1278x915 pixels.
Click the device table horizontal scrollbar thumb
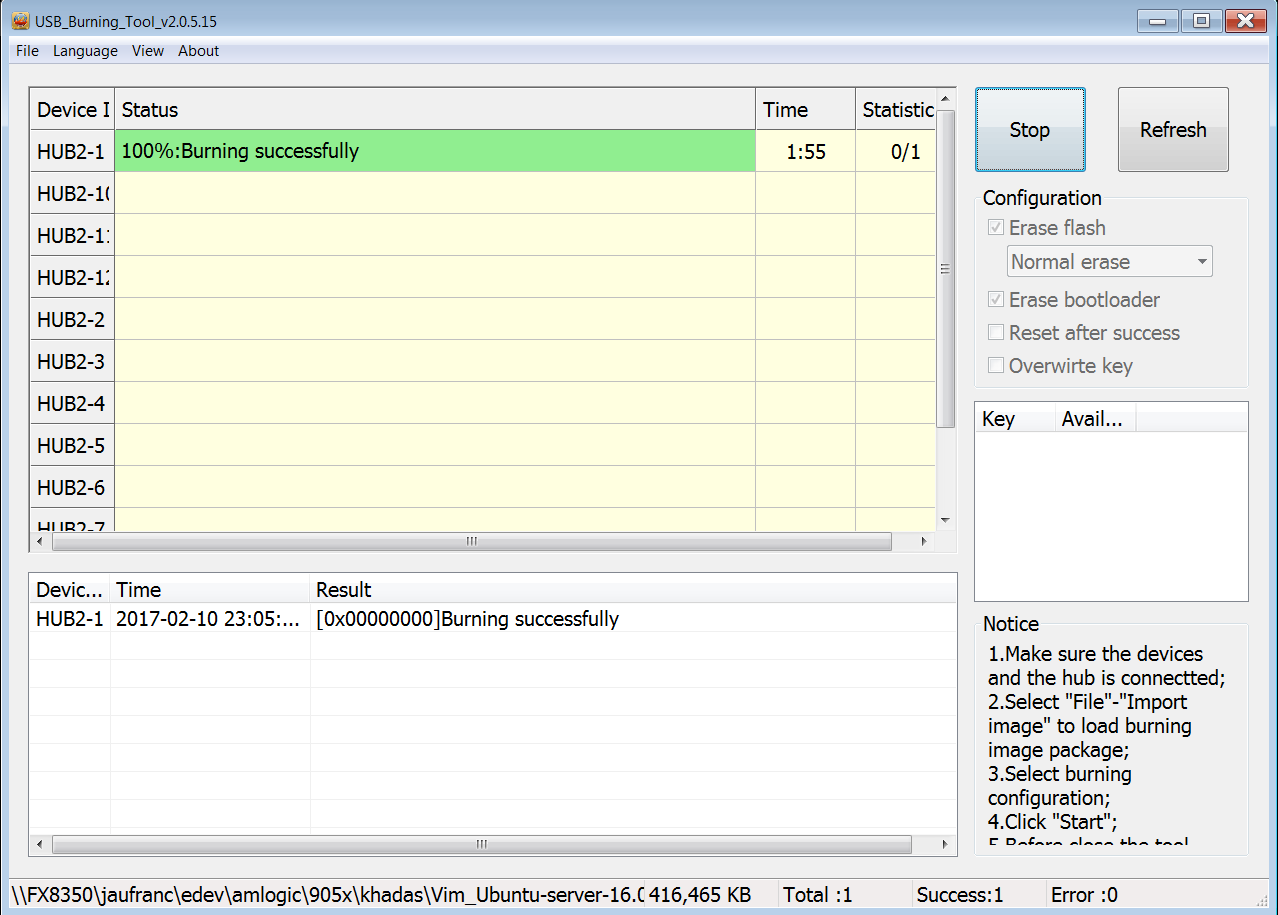471,541
